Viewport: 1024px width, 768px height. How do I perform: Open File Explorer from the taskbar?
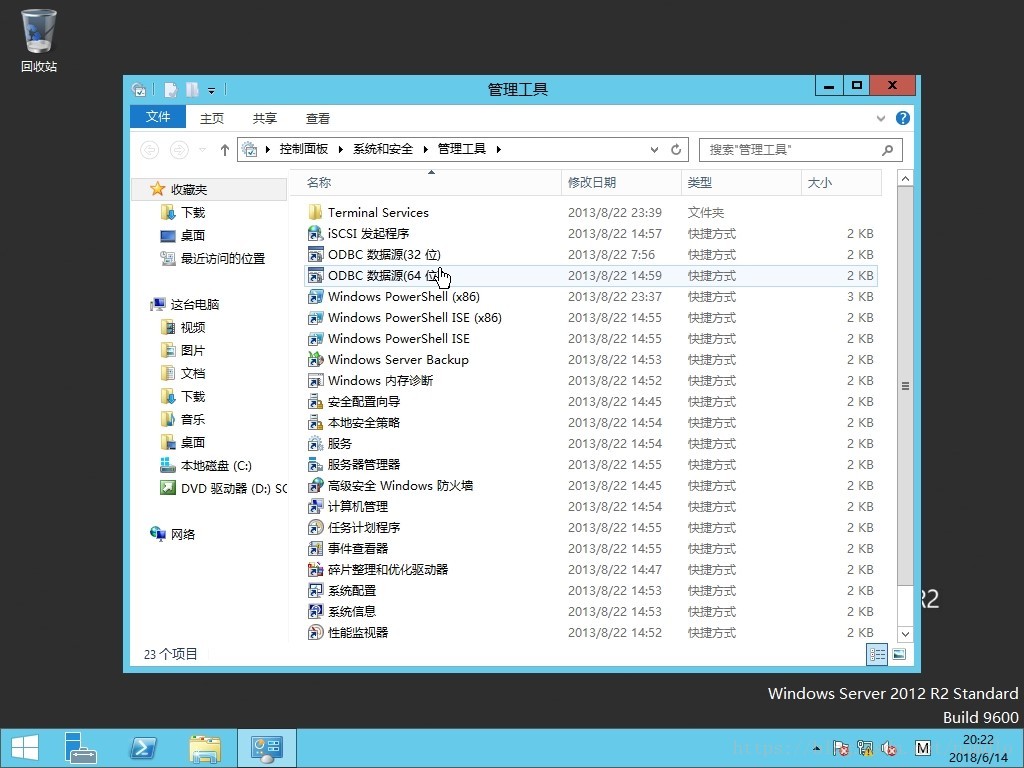204,748
